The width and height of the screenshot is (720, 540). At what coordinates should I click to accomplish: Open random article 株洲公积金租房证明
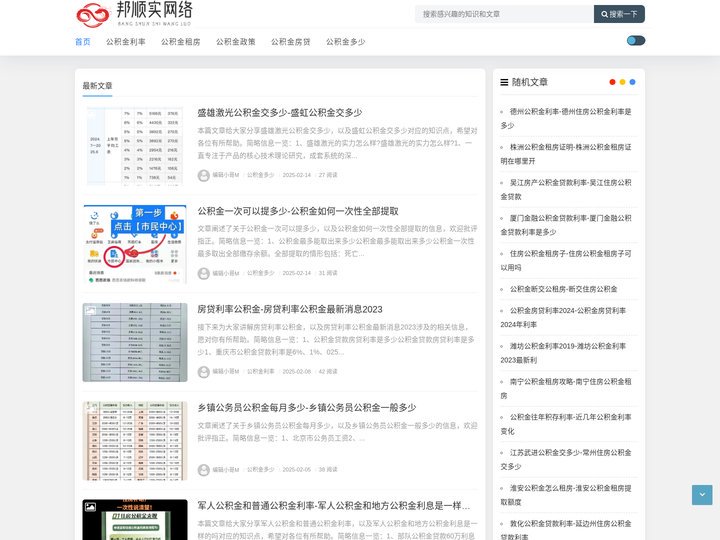click(566, 154)
